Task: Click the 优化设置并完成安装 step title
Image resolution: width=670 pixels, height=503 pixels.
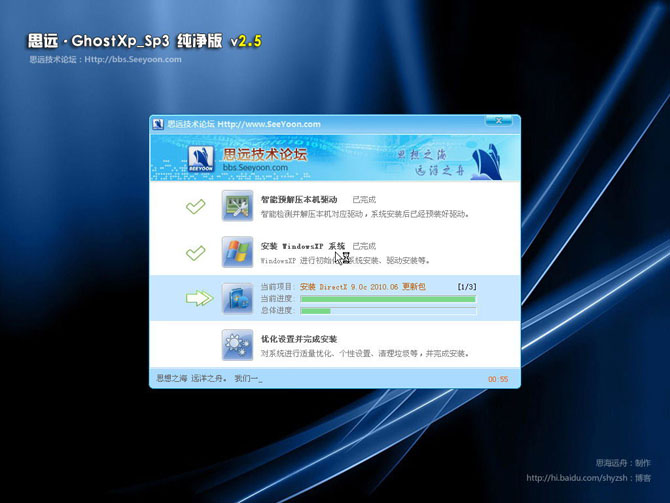Action: click(x=299, y=339)
